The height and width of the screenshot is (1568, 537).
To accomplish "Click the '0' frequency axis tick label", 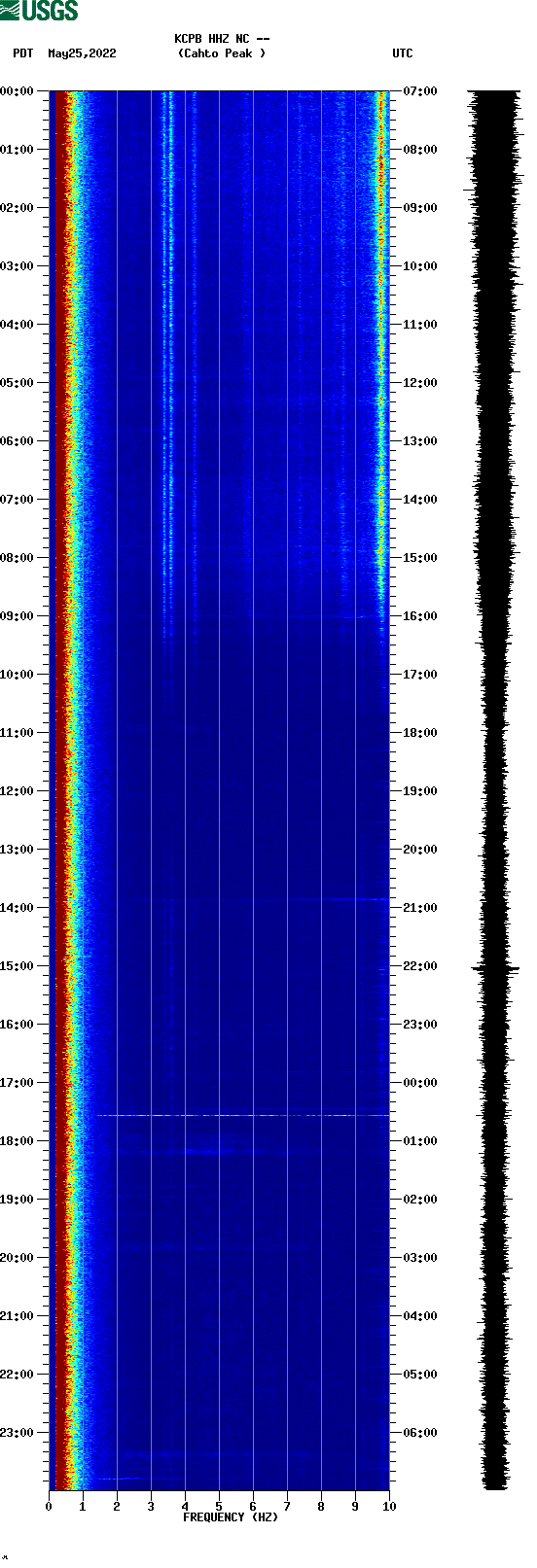I will coord(49,1507).
